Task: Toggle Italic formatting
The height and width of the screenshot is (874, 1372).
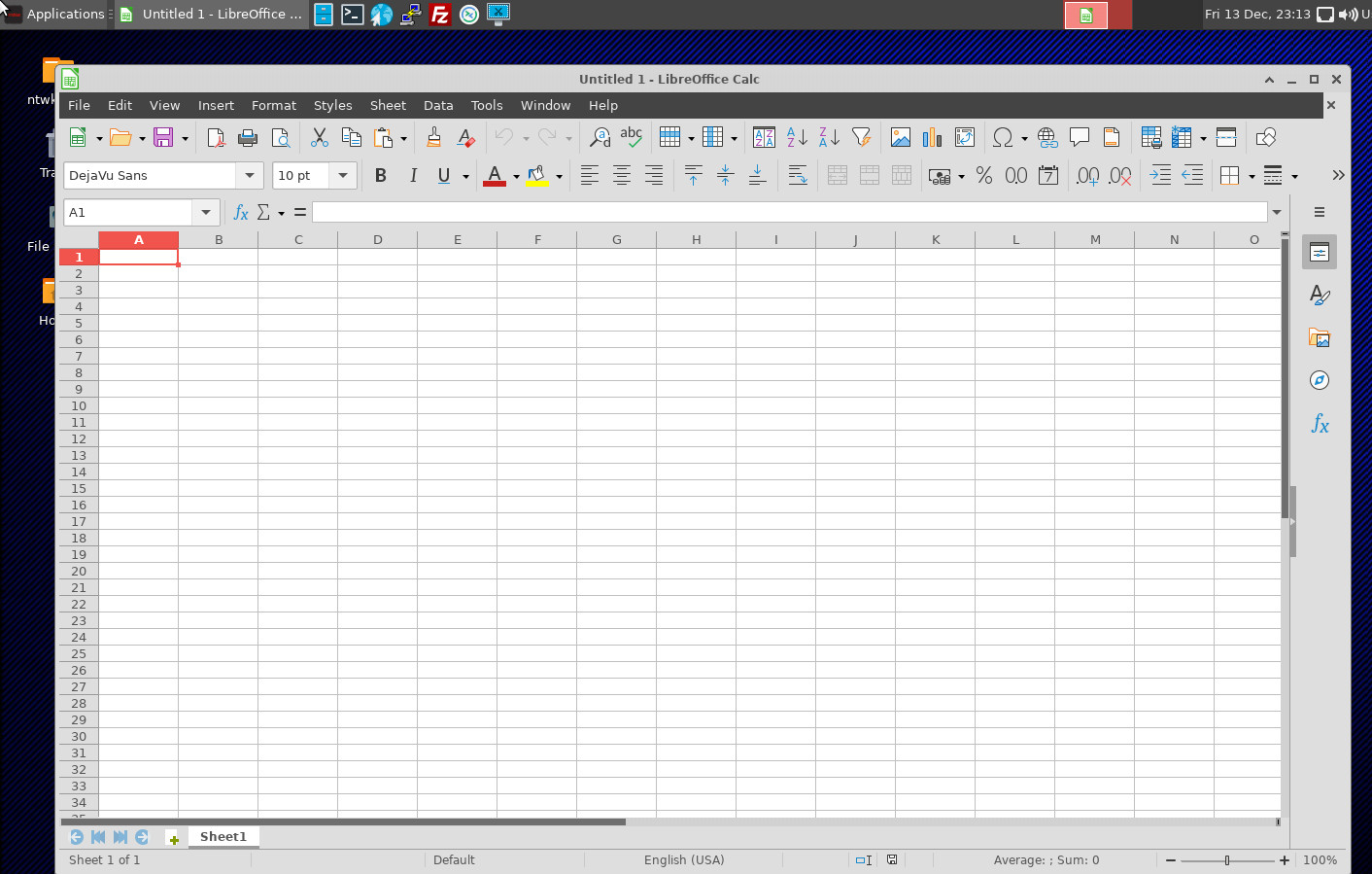Action: [x=413, y=176]
